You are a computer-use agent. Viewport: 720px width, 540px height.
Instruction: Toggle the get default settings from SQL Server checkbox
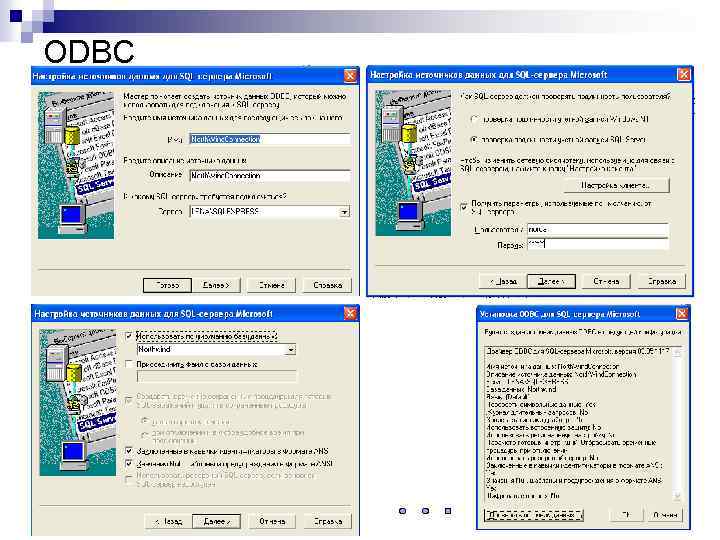click(x=464, y=207)
